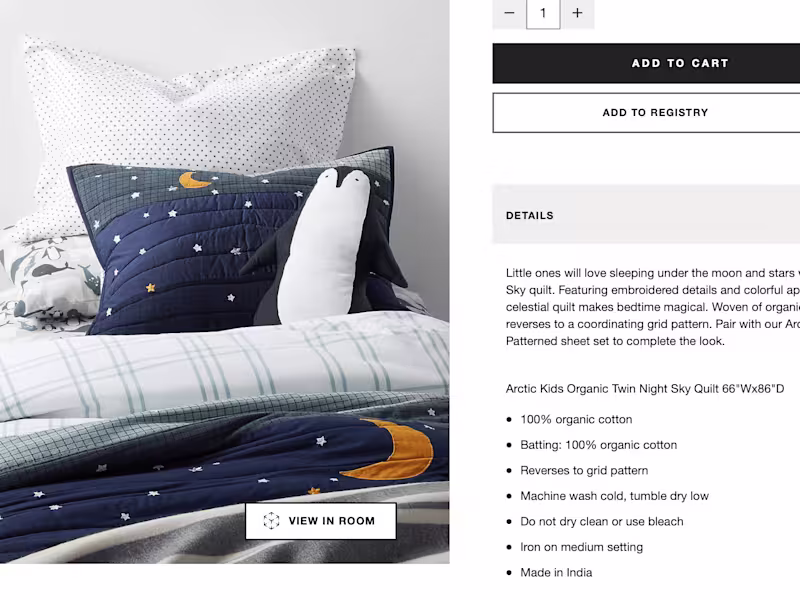The image size is (800, 600).
Task: Click the Add to Registry button
Action: tap(646, 113)
